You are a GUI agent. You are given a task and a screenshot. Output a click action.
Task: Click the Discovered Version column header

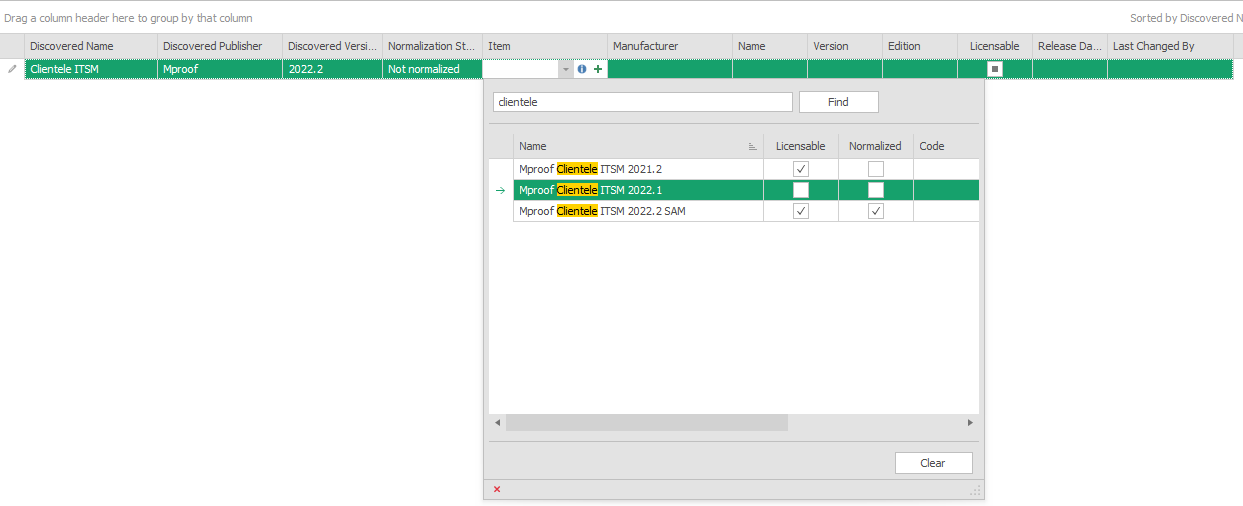pos(333,46)
